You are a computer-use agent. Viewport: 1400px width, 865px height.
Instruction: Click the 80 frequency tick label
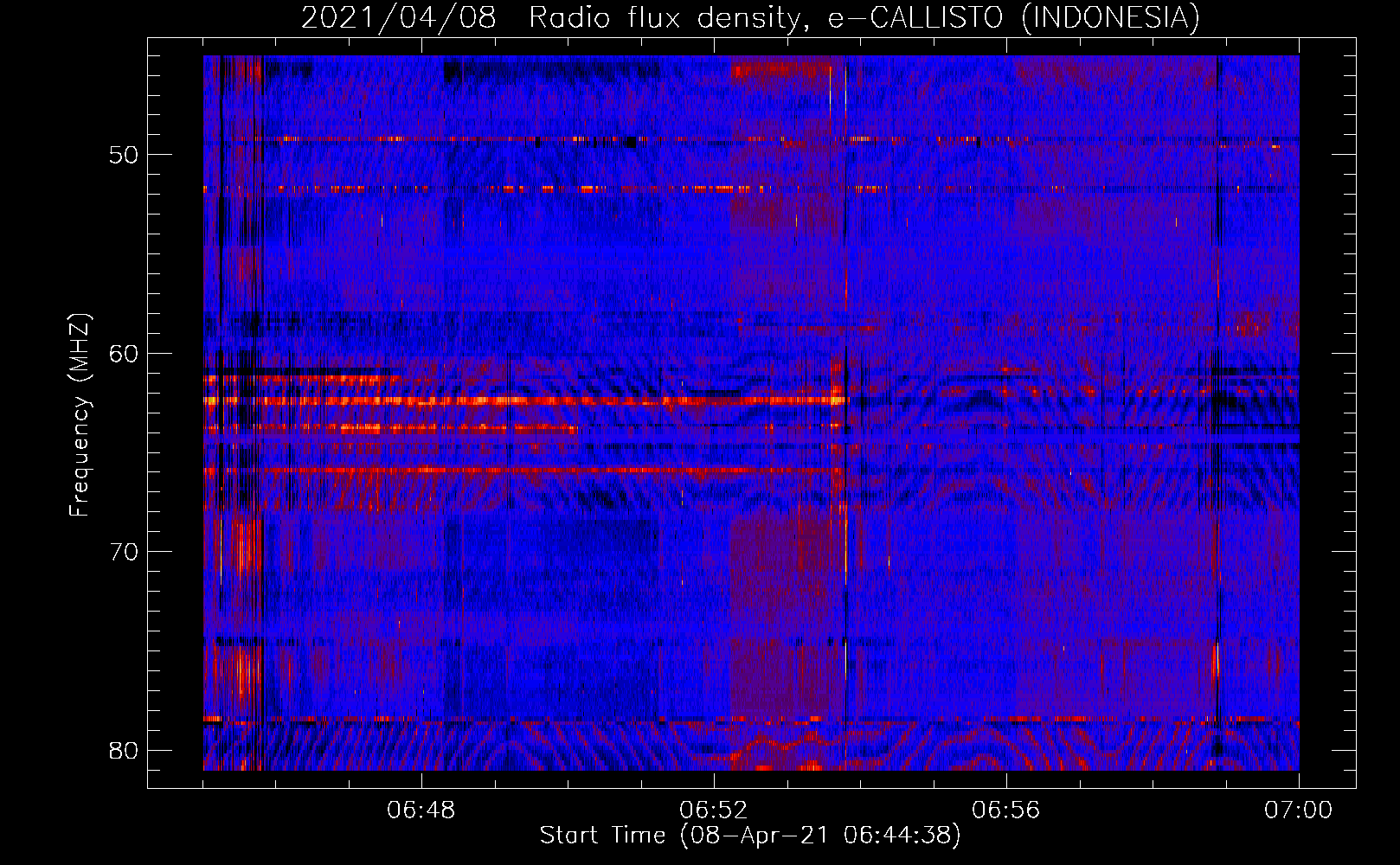pyautogui.click(x=124, y=750)
